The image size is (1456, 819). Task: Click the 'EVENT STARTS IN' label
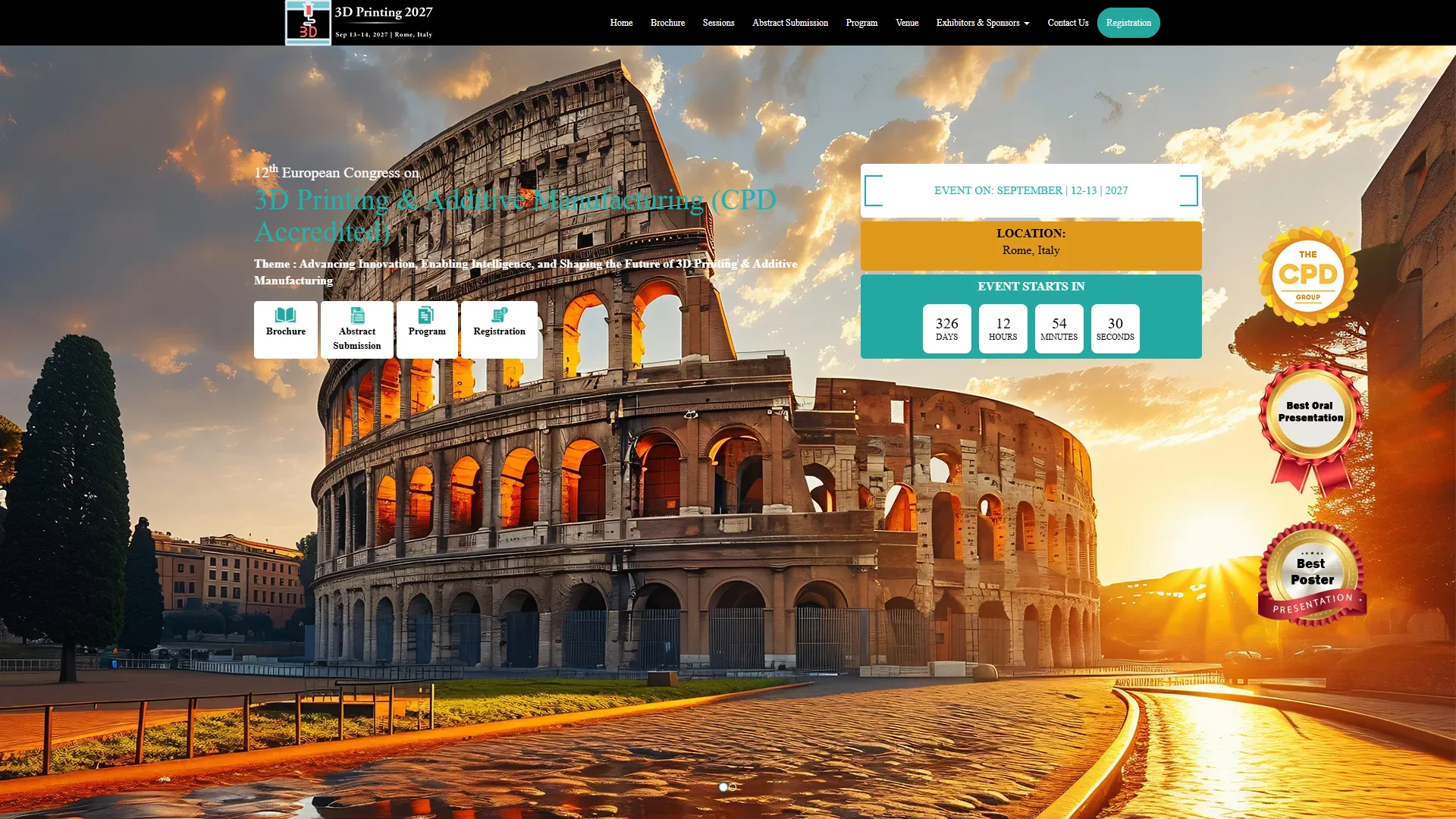click(1031, 286)
